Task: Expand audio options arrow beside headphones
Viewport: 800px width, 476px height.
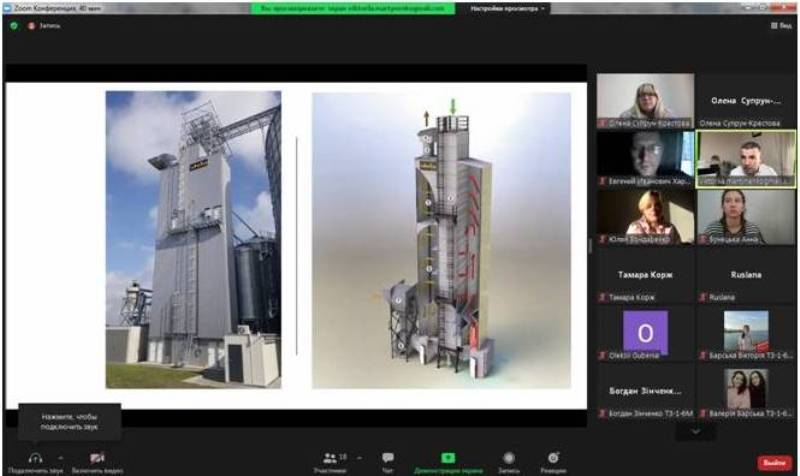Action: pyautogui.click(x=60, y=456)
